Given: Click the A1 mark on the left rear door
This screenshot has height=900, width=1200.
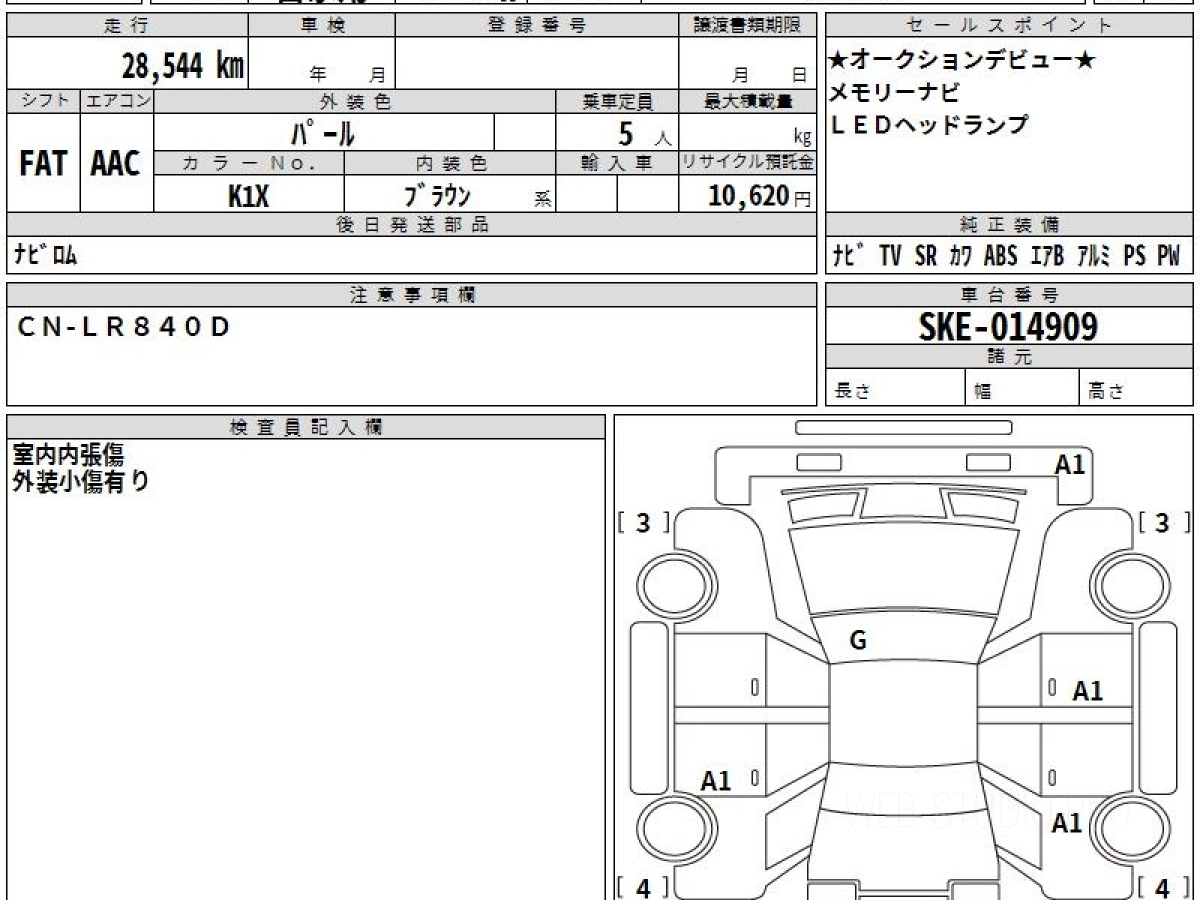Looking at the screenshot, I should [716, 781].
